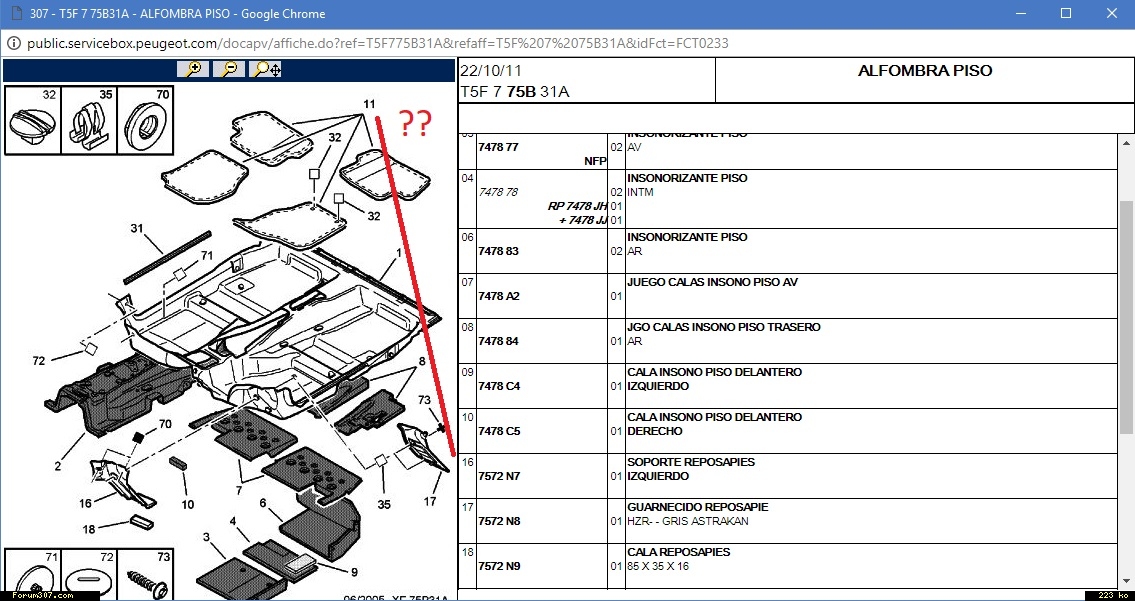
Task: Click row index 09 in parts table
Action: [x=468, y=372]
